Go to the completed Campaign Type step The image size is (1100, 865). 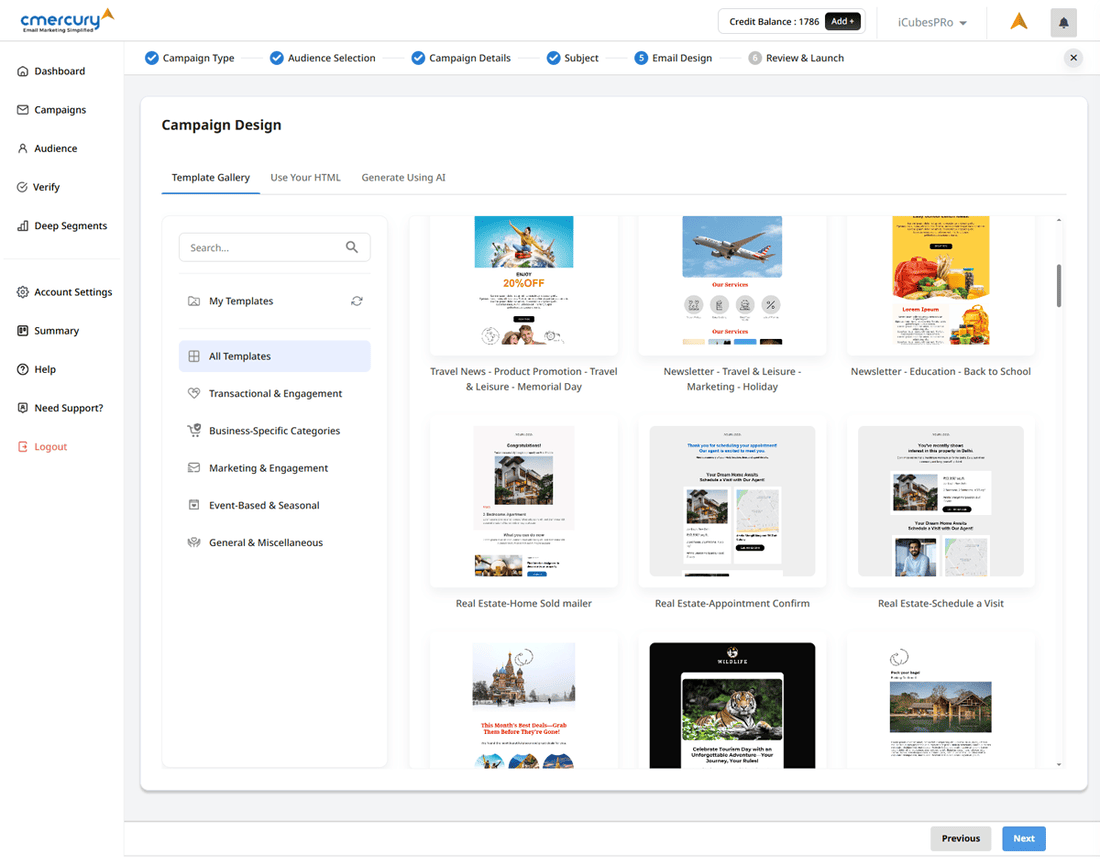coord(189,58)
